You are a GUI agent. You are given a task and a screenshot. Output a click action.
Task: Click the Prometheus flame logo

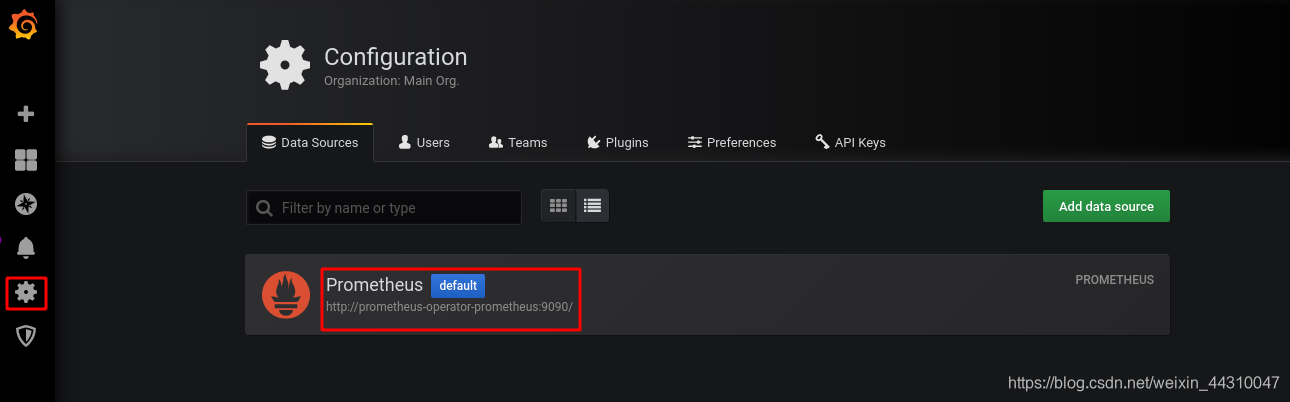click(286, 295)
